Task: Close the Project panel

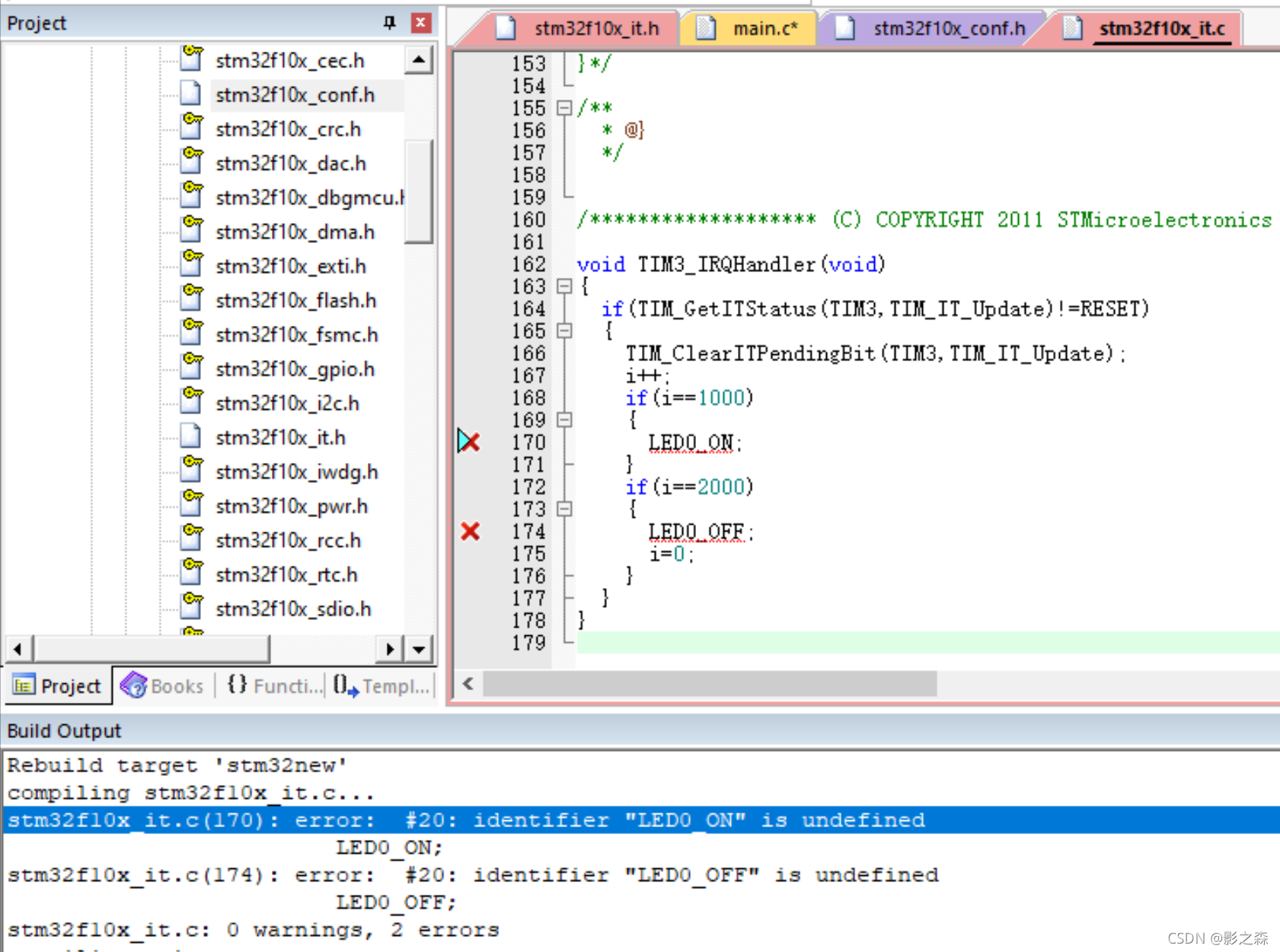Action: pyautogui.click(x=420, y=23)
